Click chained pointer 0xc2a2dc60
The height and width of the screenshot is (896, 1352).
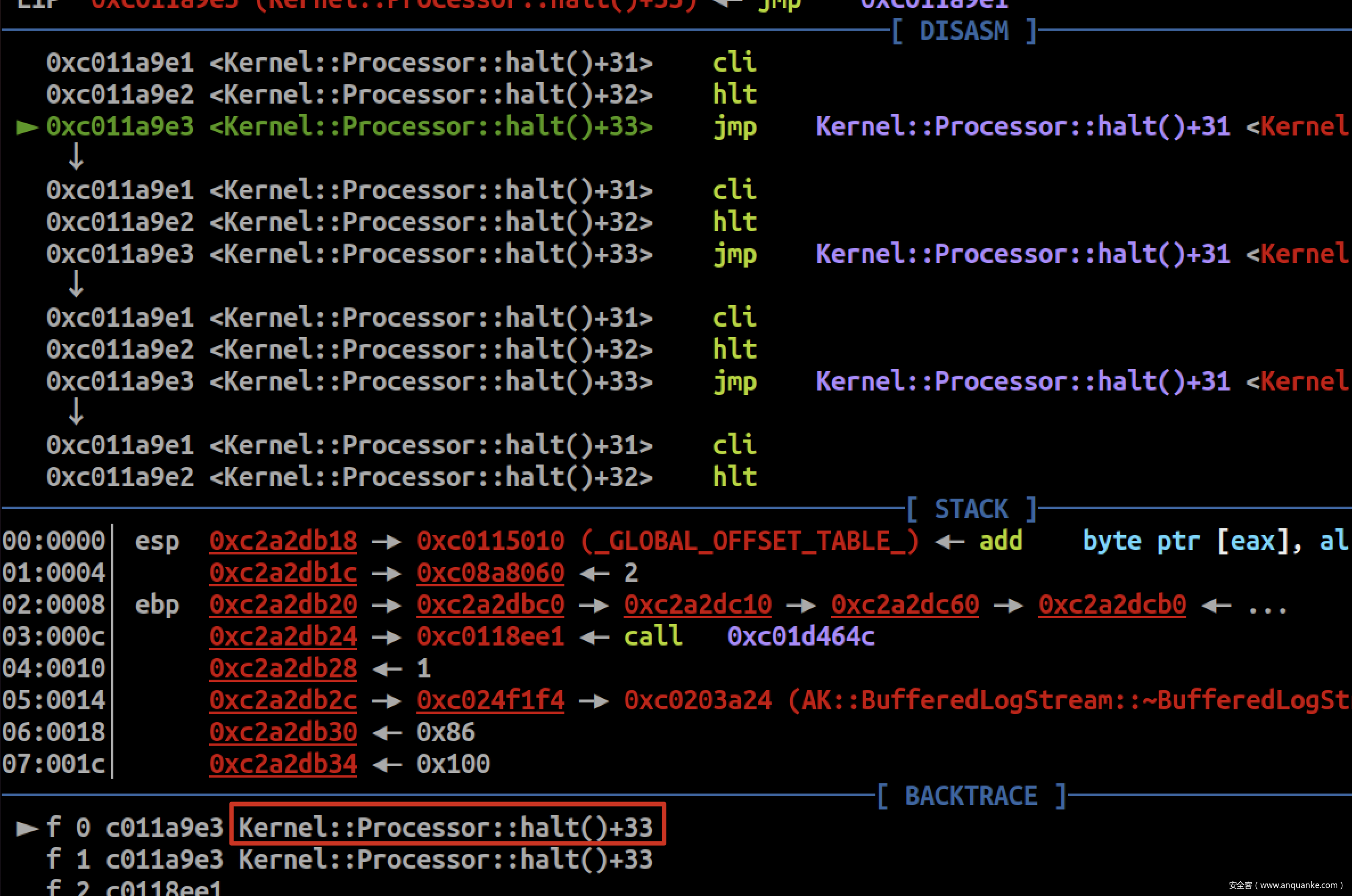[x=904, y=605]
